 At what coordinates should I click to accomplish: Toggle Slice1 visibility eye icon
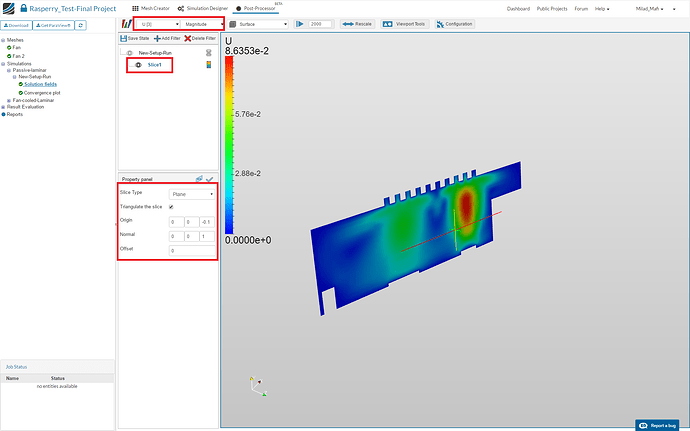138,65
